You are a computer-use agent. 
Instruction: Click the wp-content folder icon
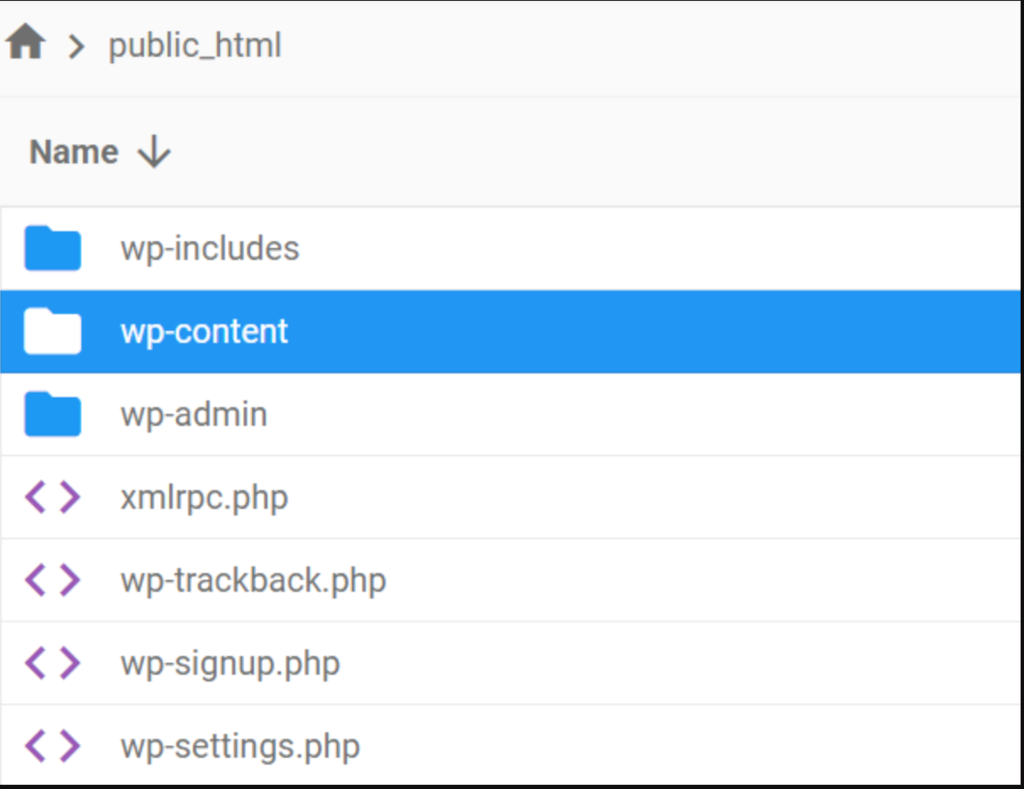pyautogui.click(x=53, y=331)
